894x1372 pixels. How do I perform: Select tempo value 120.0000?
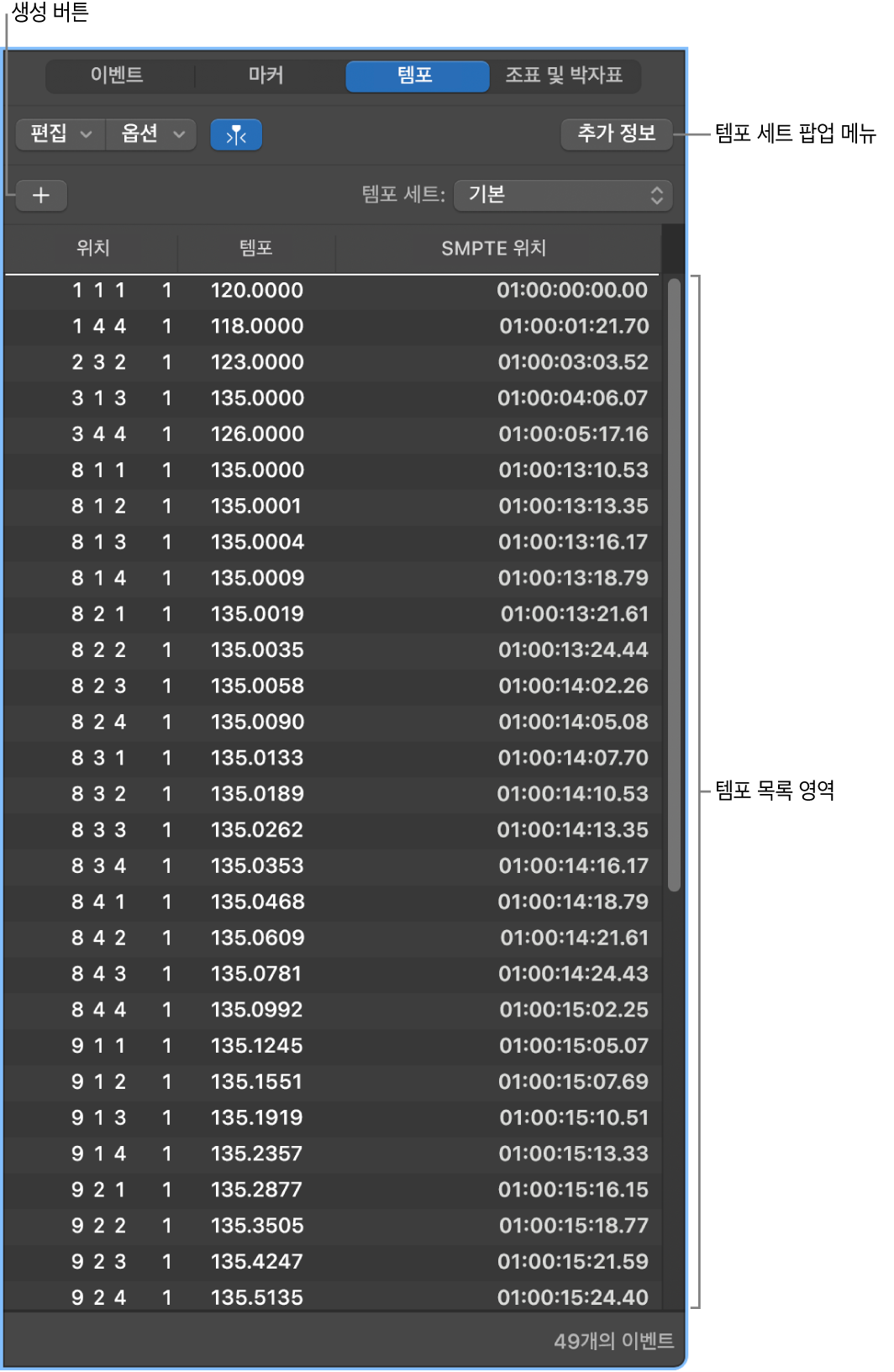256,291
